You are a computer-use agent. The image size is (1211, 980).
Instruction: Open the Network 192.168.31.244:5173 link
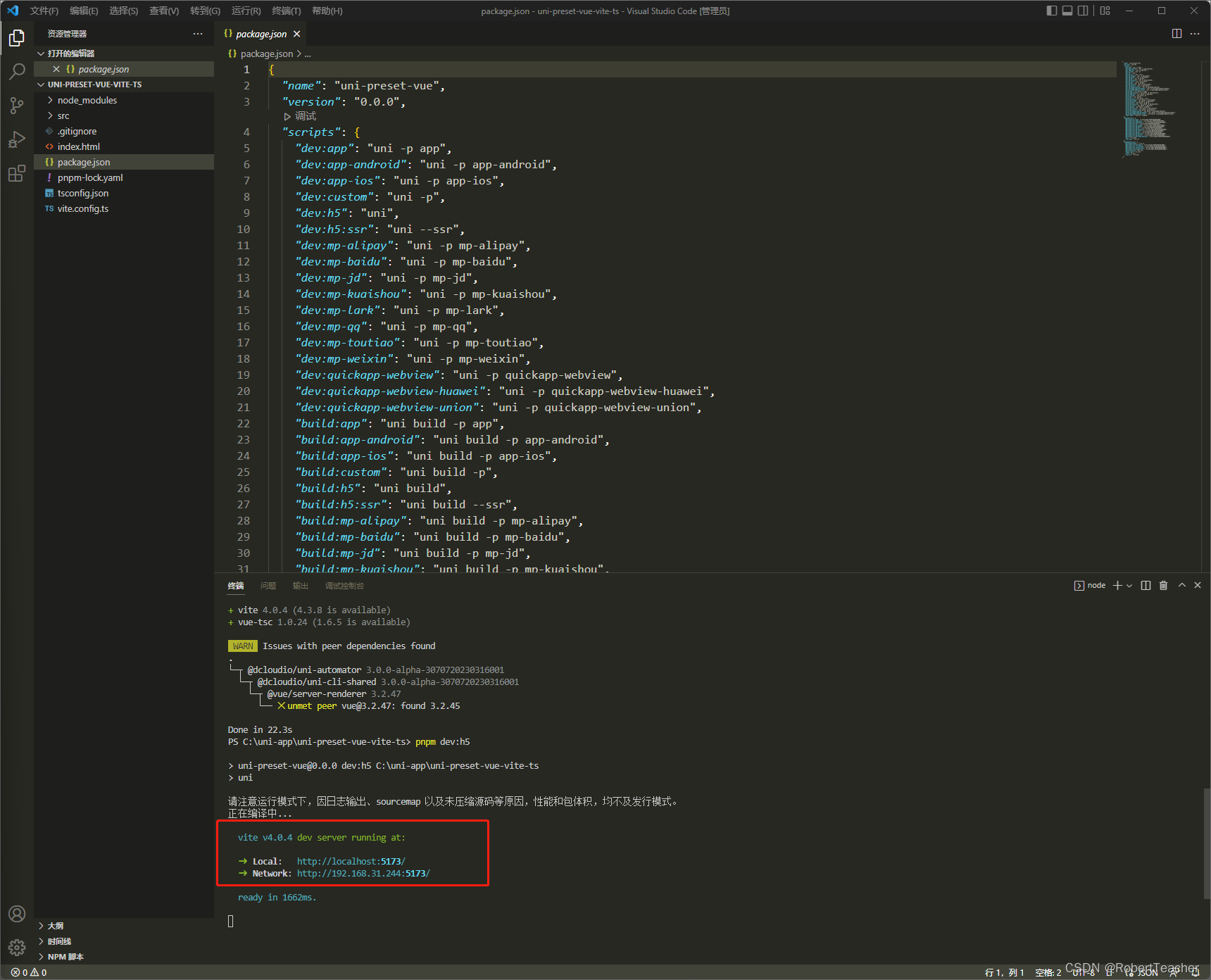click(363, 874)
